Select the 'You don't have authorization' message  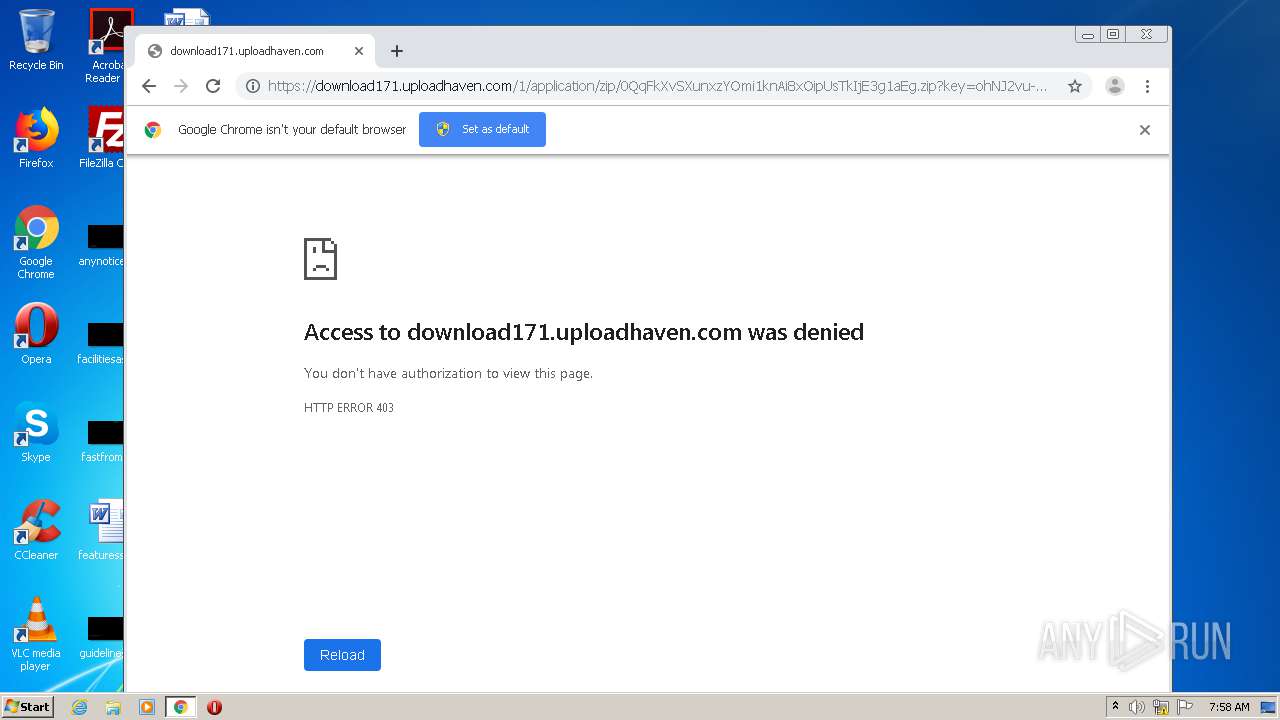pos(448,373)
